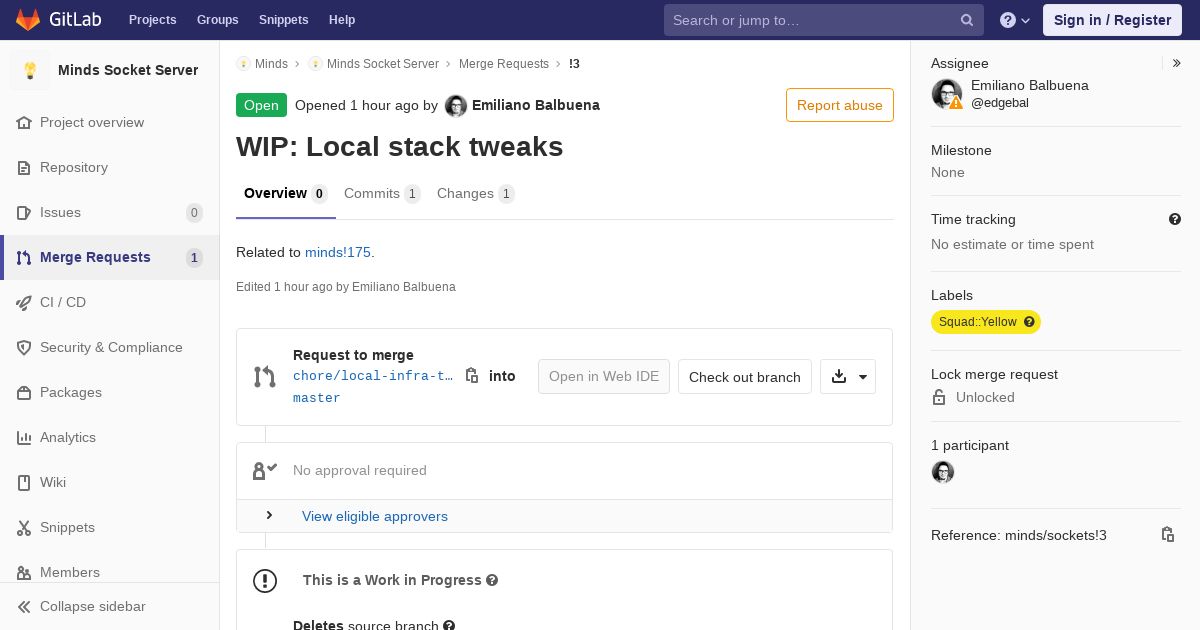Collapse the right sidebar with chevrons
Image resolution: width=1200 pixels, height=630 pixels.
pyautogui.click(x=1177, y=63)
